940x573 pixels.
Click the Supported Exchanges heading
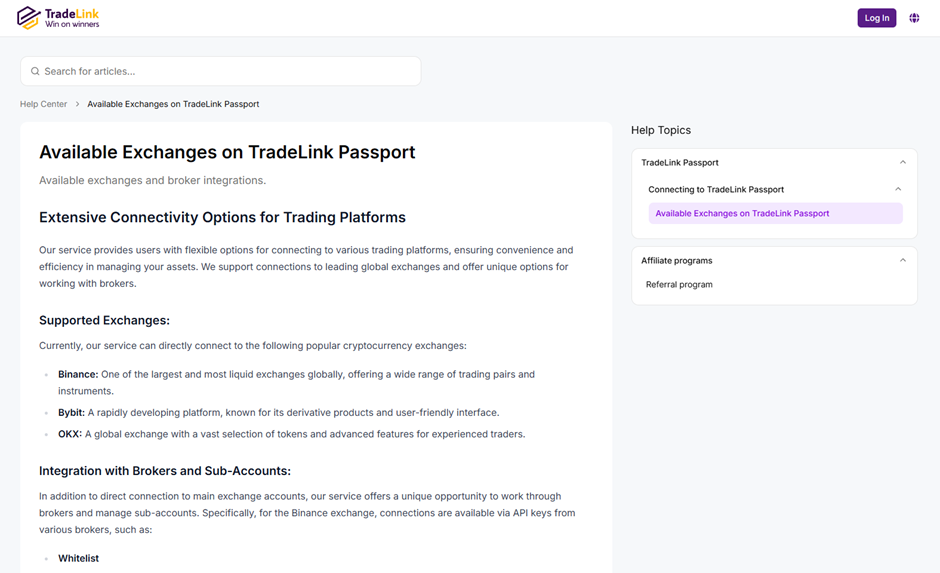tap(104, 321)
